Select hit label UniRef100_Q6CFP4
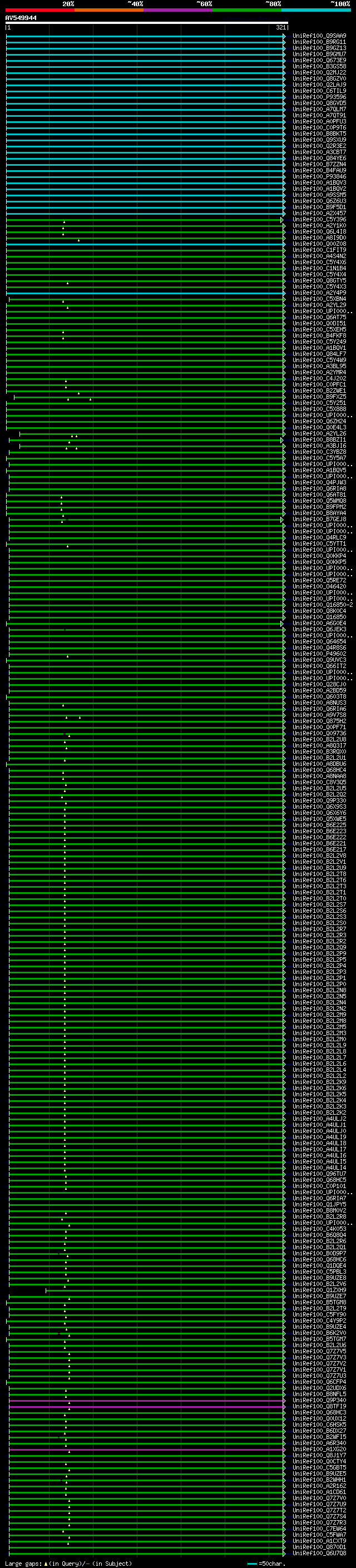The width and height of the screenshot is (356, 1568). [x=319, y=1382]
